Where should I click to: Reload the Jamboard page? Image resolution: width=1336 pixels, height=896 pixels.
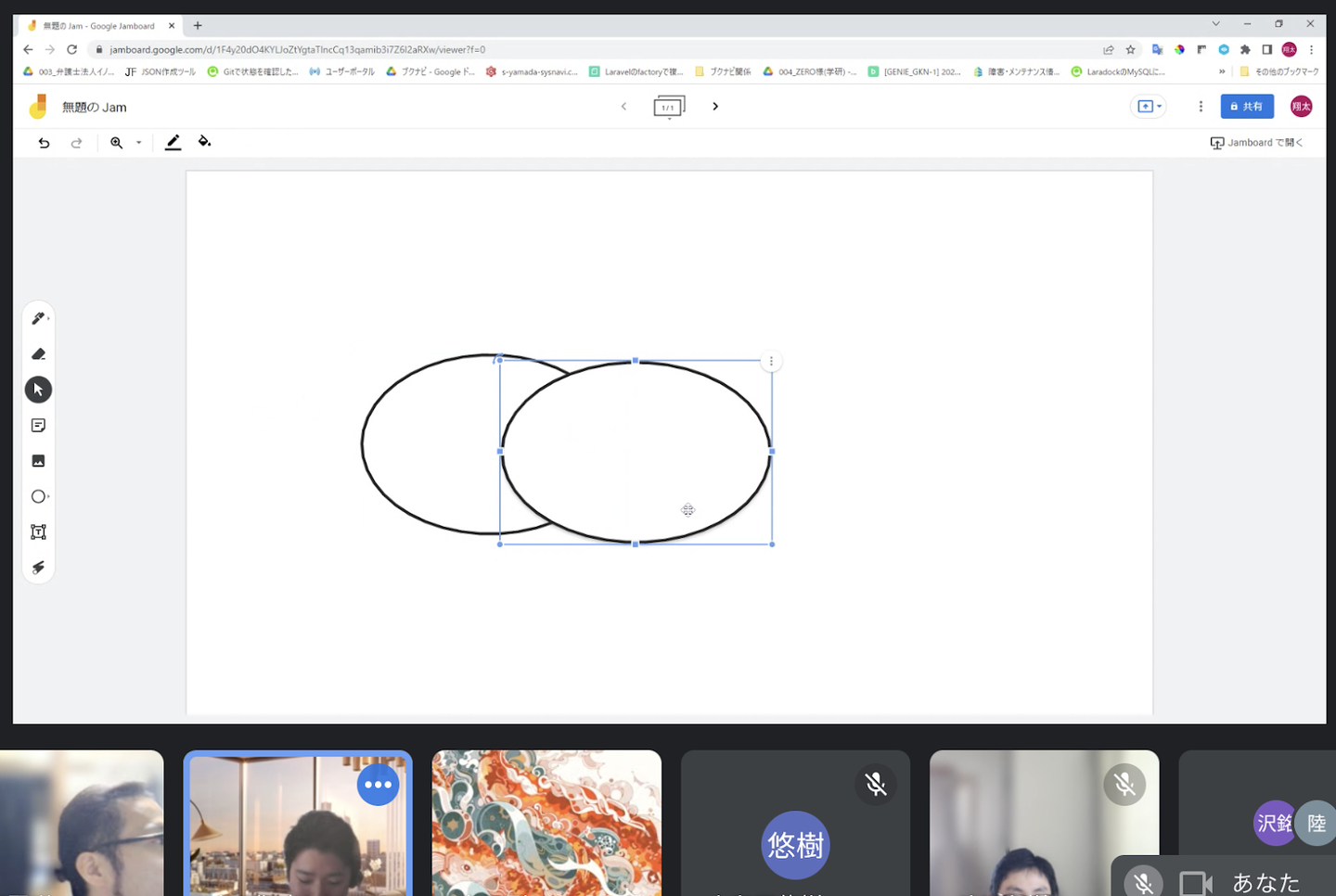[x=71, y=50]
